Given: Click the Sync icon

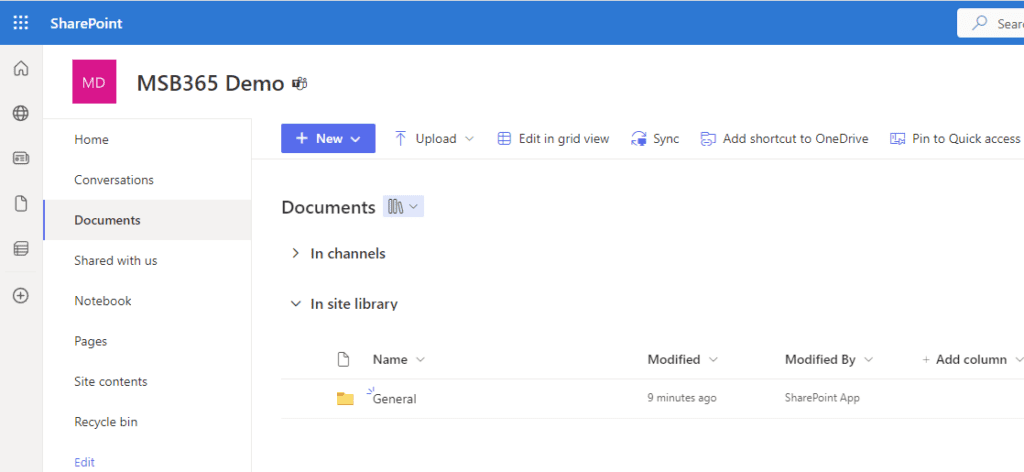Looking at the screenshot, I should click(639, 138).
